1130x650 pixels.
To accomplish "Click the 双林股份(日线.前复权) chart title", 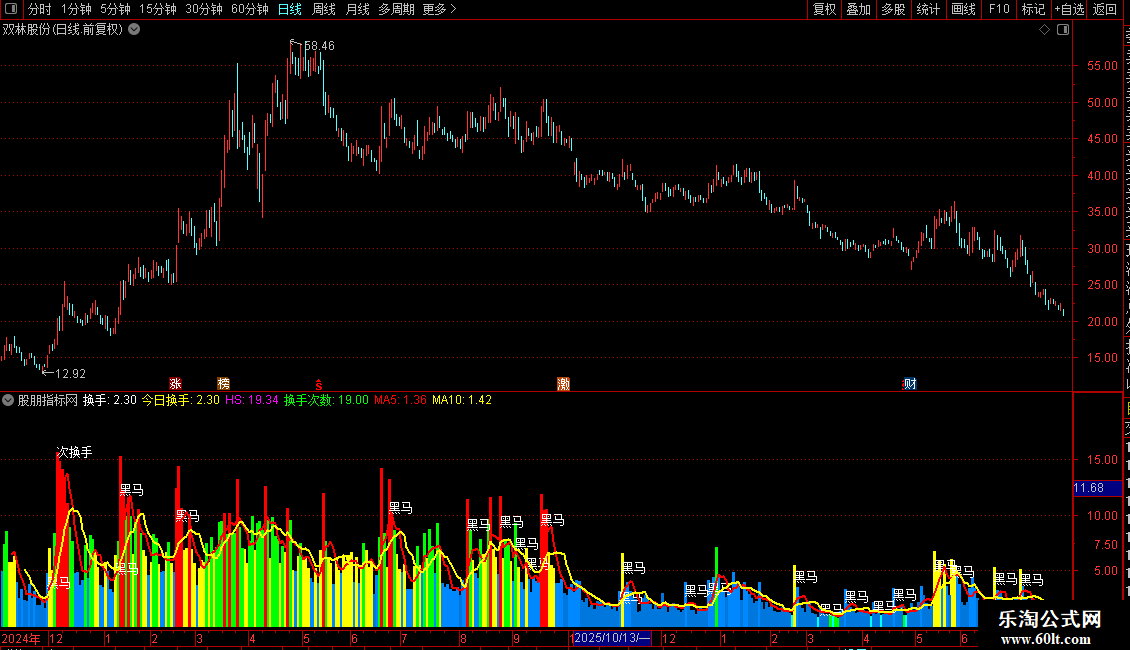I will click(x=63, y=30).
